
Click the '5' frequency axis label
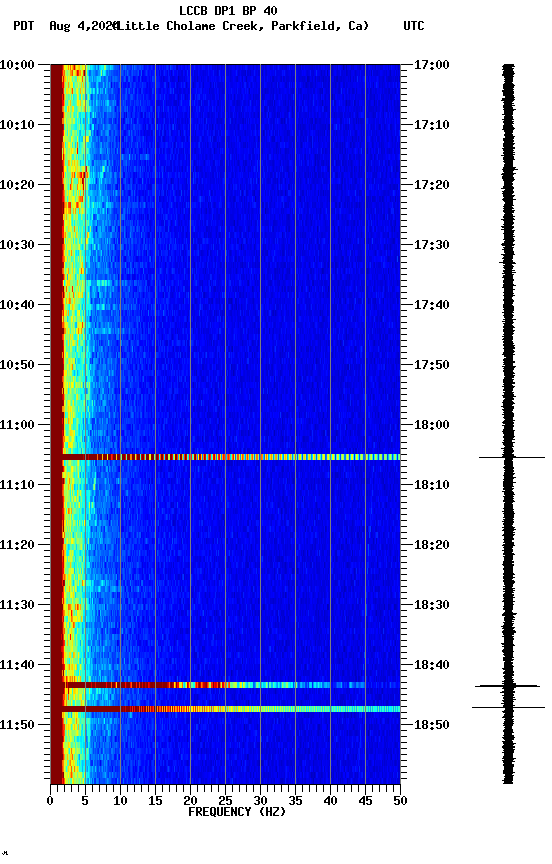(85, 801)
